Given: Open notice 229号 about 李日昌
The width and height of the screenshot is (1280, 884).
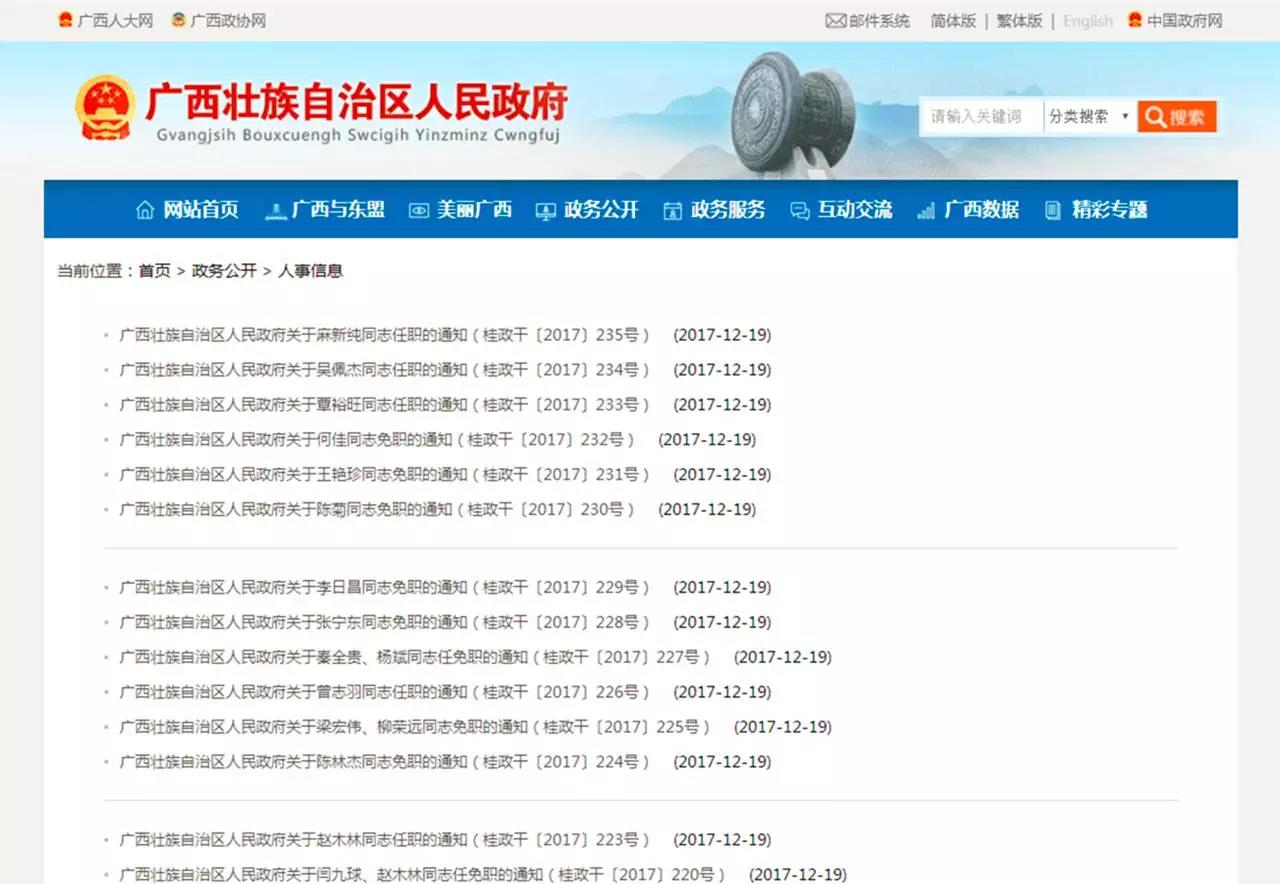Looking at the screenshot, I should 385,587.
